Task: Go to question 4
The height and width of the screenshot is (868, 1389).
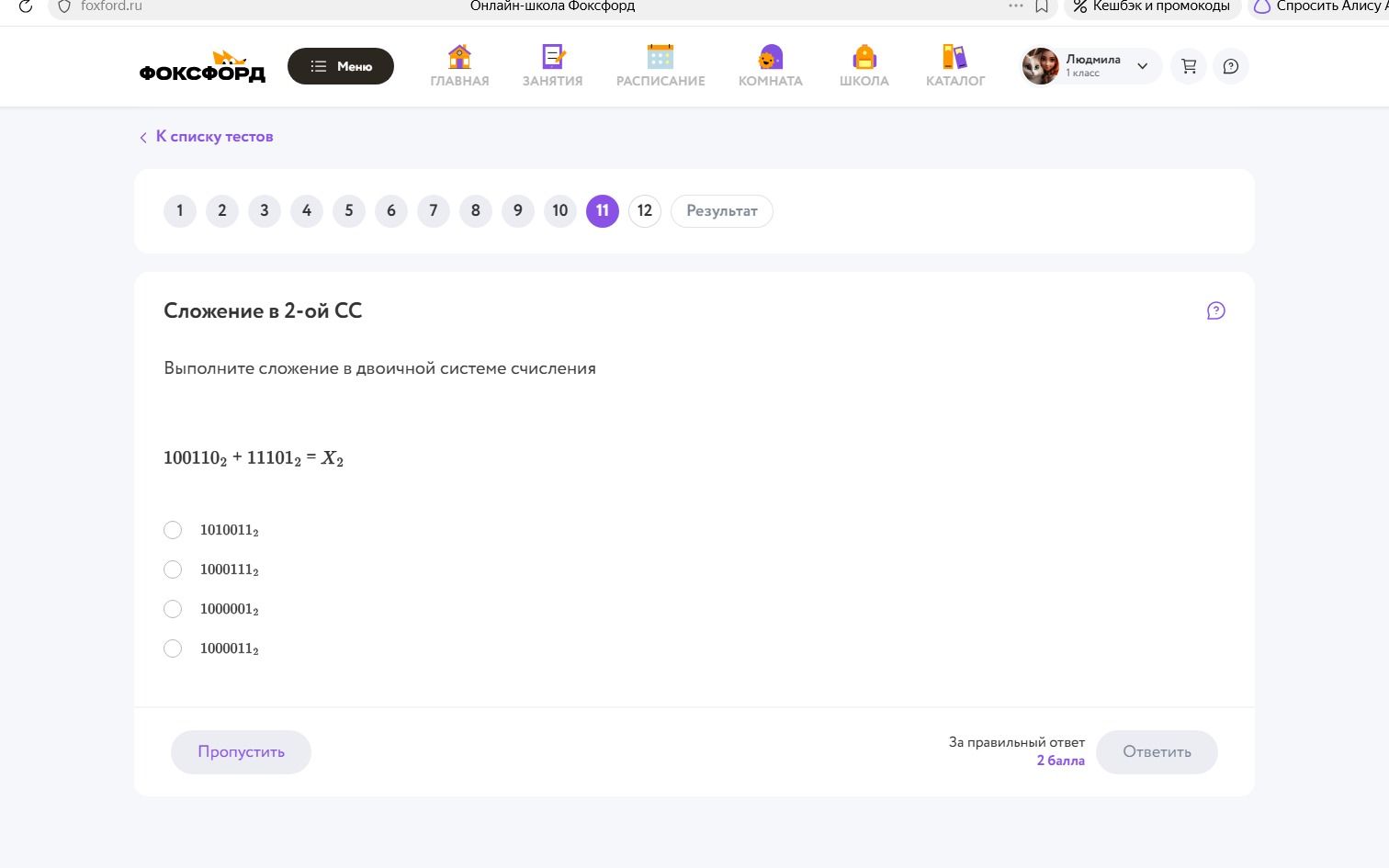Action: 307,210
